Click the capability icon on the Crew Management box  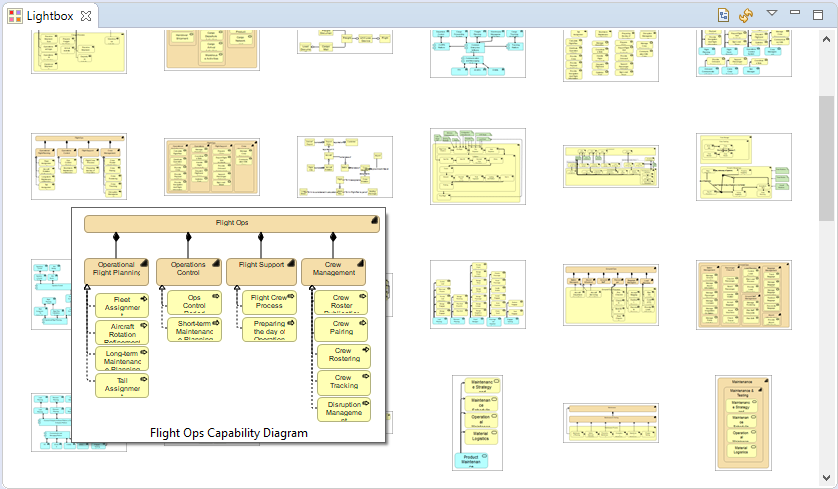(x=361, y=263)
